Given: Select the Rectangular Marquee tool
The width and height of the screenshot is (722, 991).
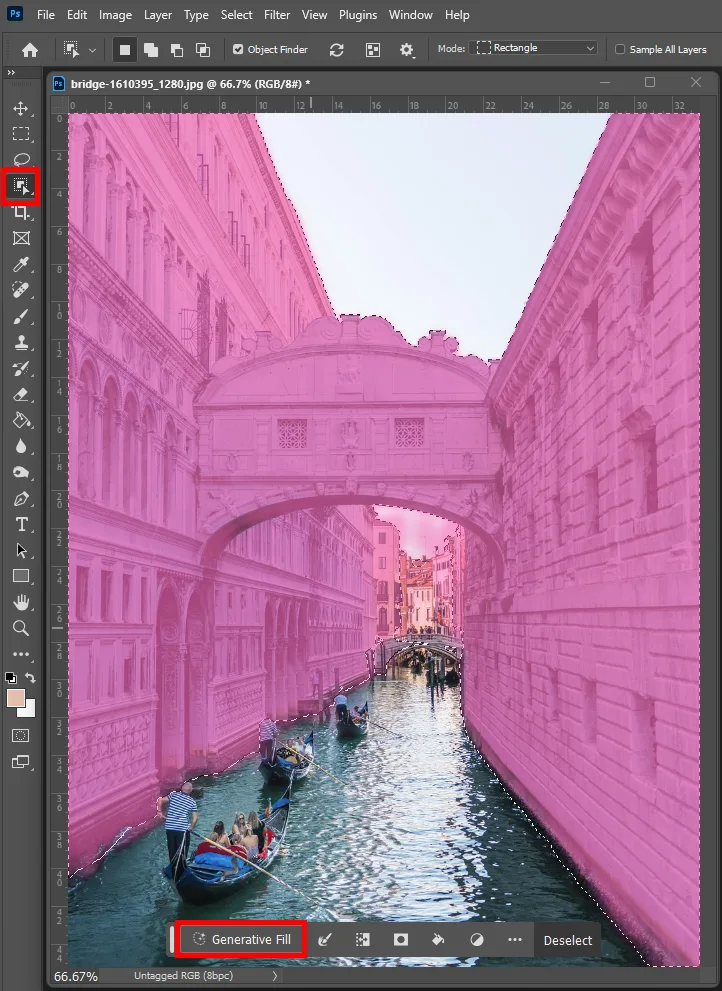Looking at the screenshot, I should click(x=21, y=134).
